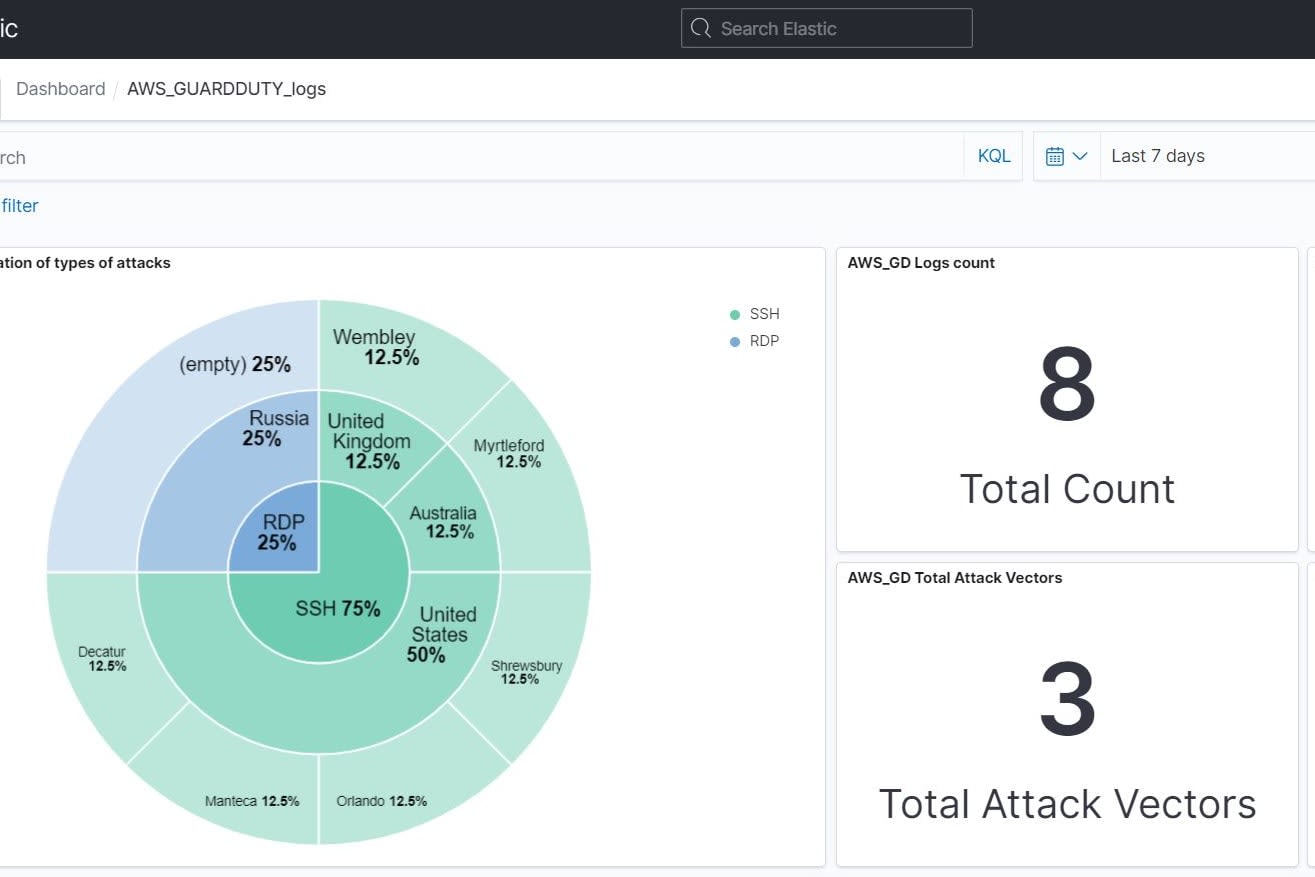Select the SSH legend label
The image size is (1315, 877).
pos(764,314)
